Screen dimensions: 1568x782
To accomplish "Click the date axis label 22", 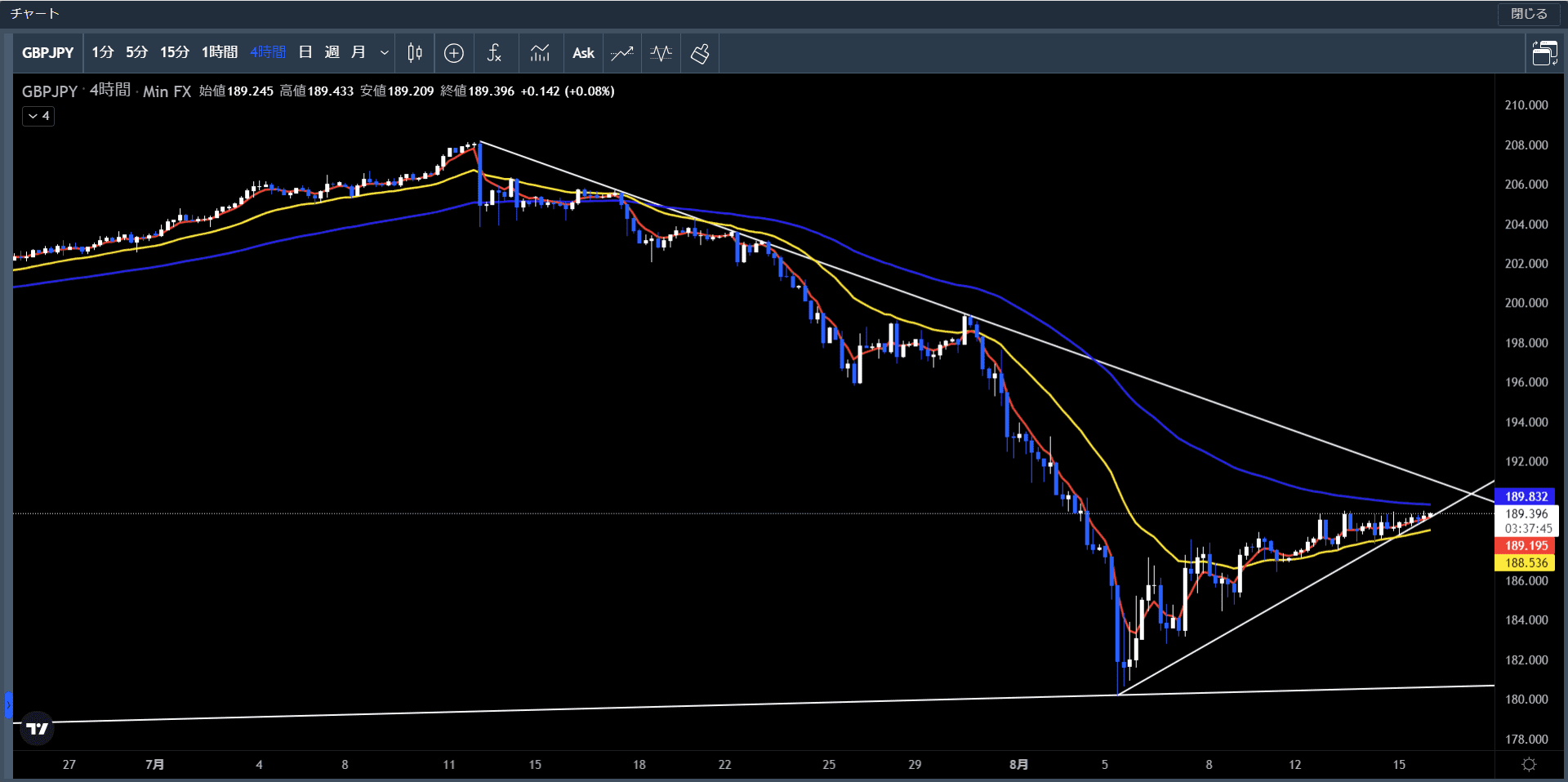I will point(724,765).
